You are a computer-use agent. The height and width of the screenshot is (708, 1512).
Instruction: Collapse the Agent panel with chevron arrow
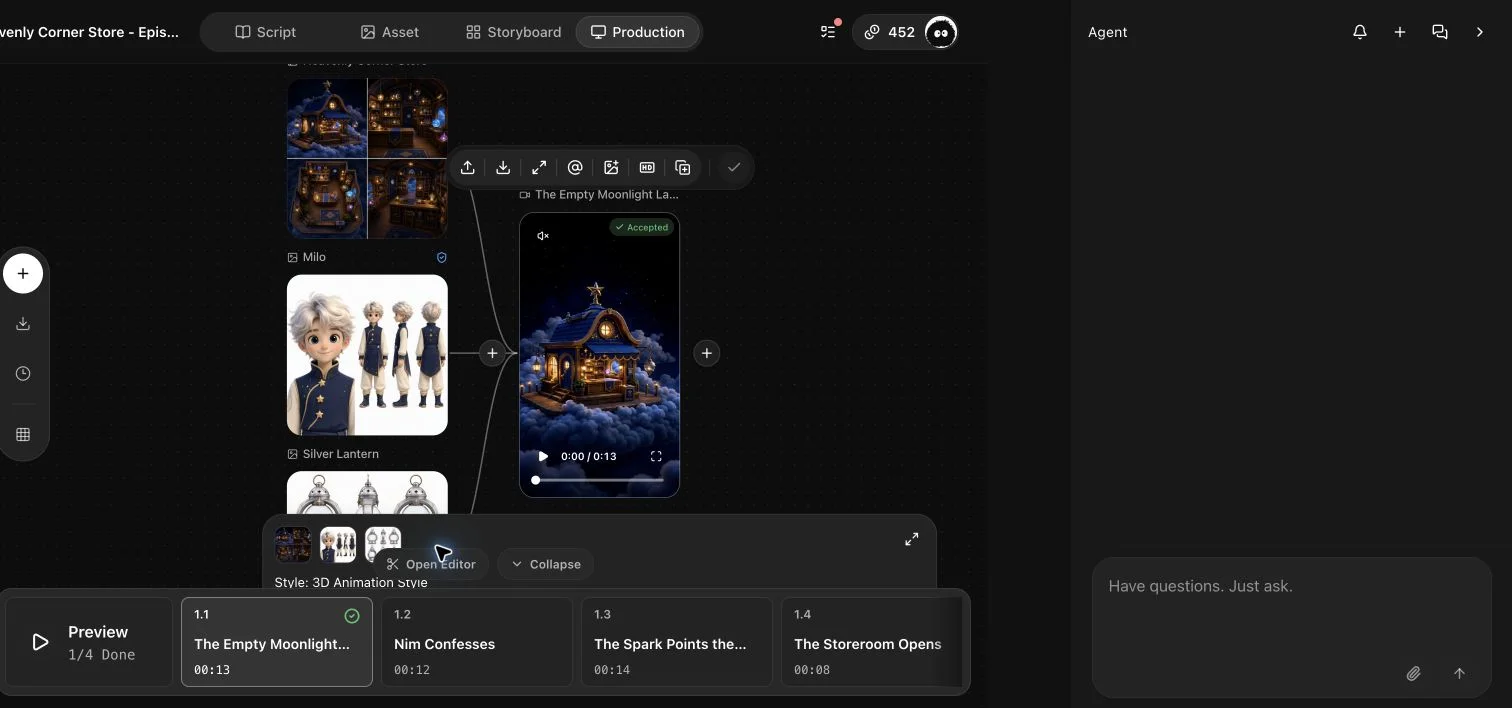pyautogui.click(x=1480, y=32)
